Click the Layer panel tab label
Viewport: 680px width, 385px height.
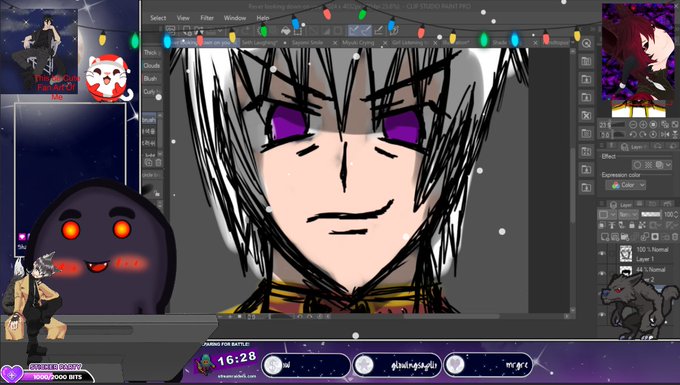626,205
